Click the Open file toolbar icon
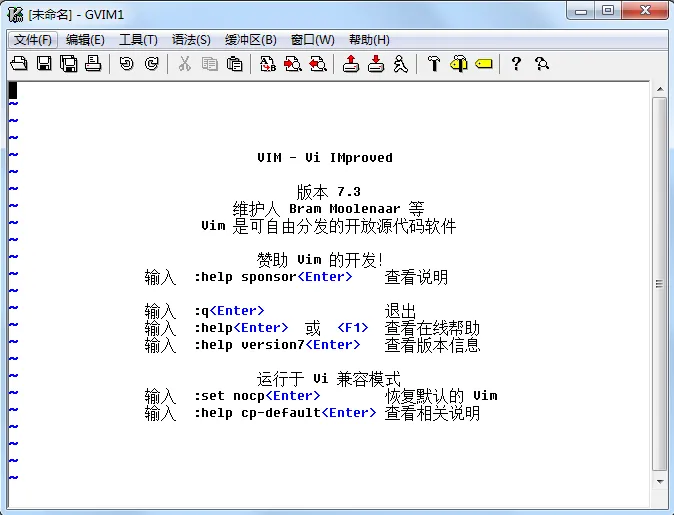Screen dimensions: 674x515 pos(19,64)
